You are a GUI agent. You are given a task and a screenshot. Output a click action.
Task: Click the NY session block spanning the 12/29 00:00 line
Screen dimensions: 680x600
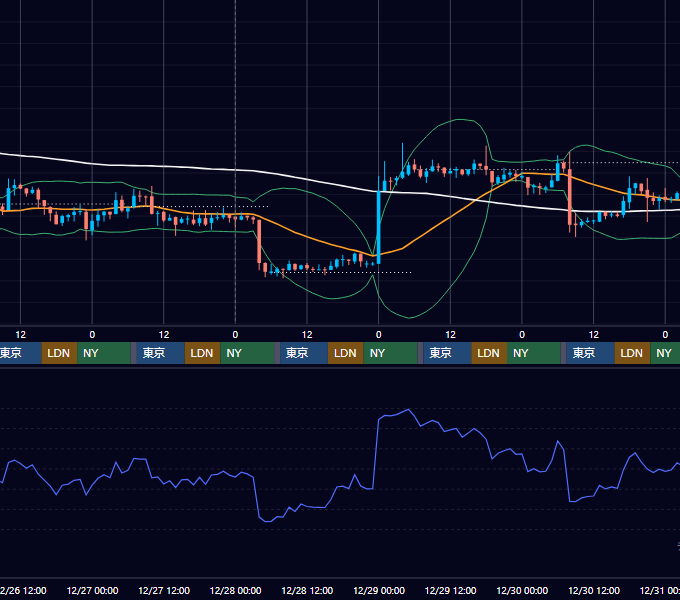coord(390,353)
